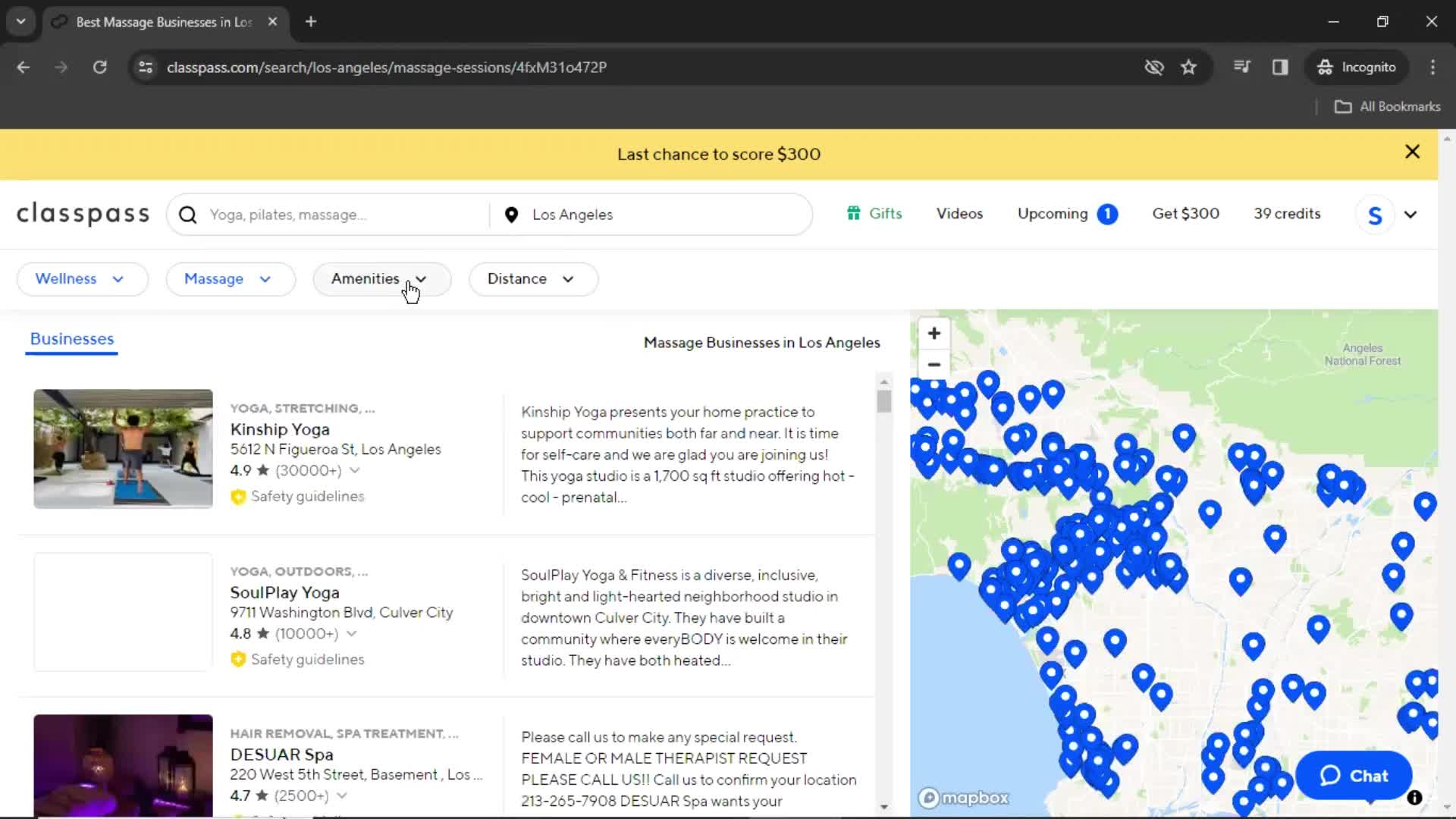Open the tab search dropdown arrow
The image size is (1456, 819).
[21, 22]
